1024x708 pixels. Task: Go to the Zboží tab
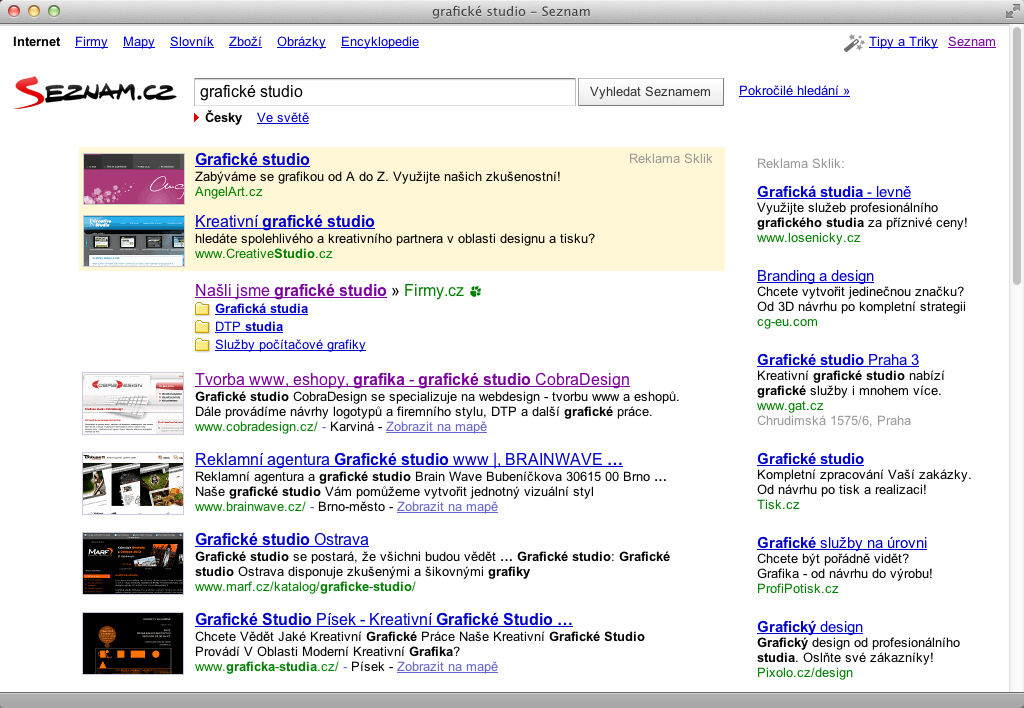[x=245, y=42]
